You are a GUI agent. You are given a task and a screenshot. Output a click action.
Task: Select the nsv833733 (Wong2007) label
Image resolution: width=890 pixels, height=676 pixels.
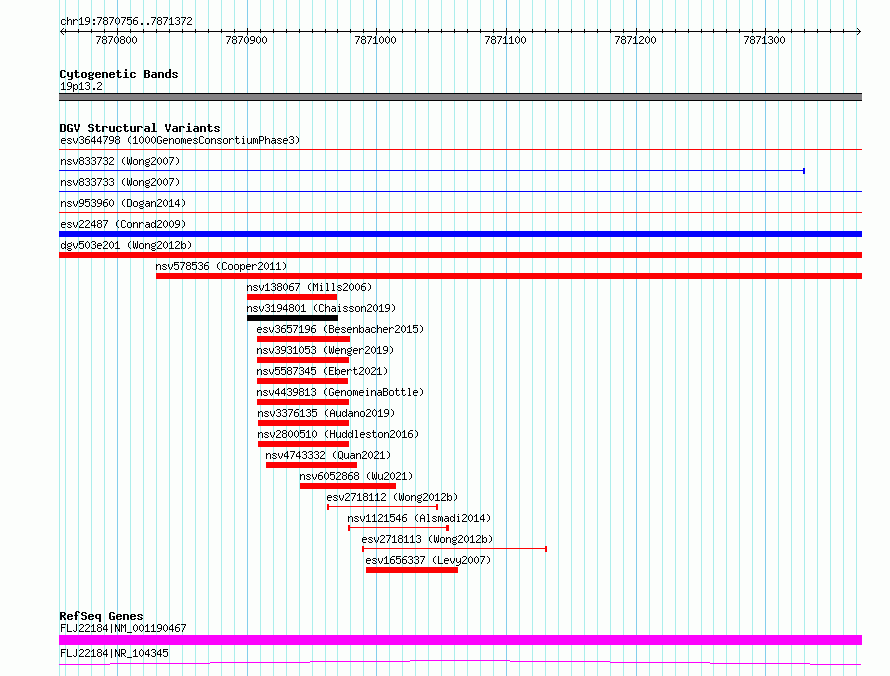[x=120, y=182]
